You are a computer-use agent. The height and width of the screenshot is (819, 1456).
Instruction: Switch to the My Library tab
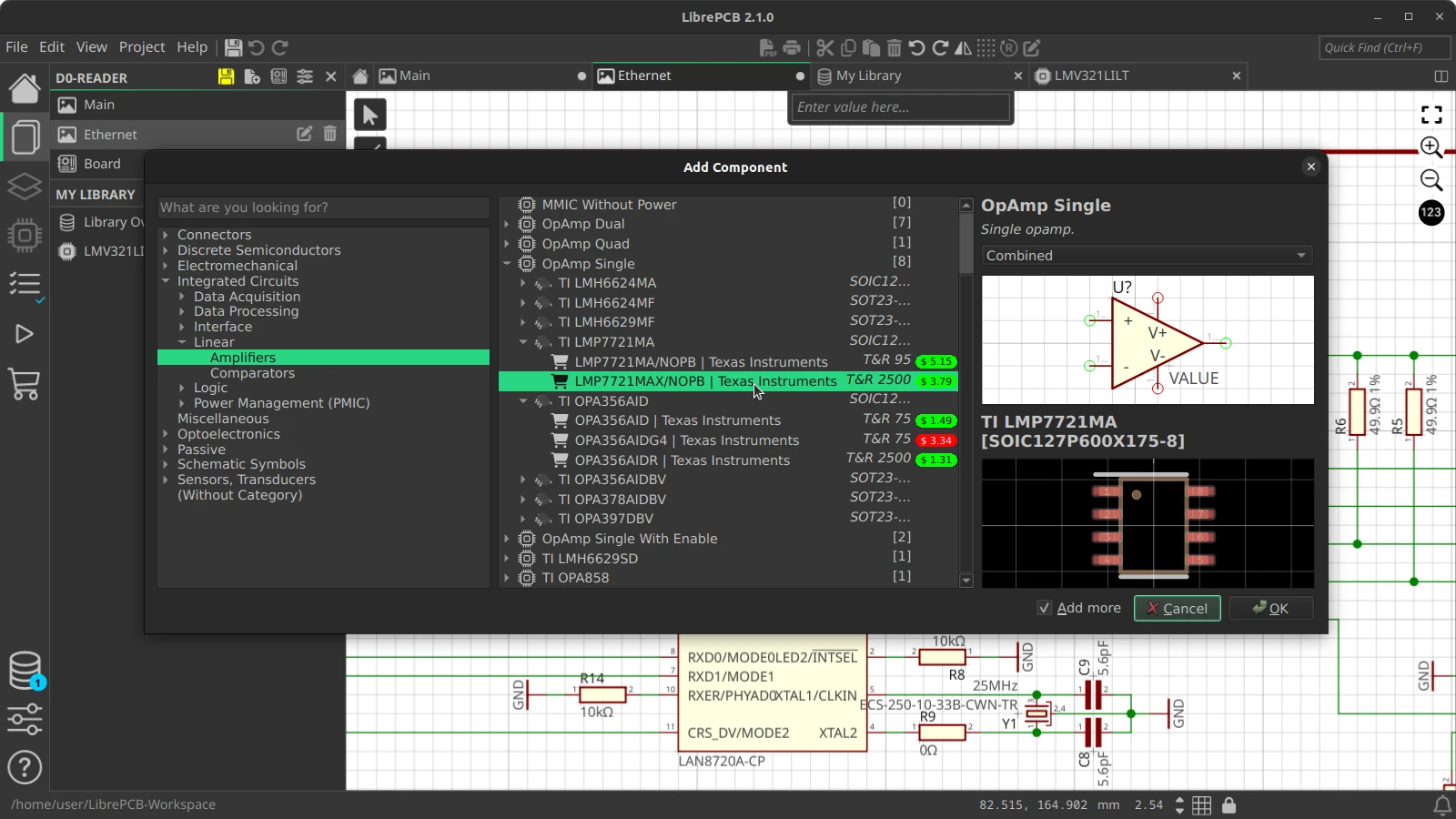point(919,76)
